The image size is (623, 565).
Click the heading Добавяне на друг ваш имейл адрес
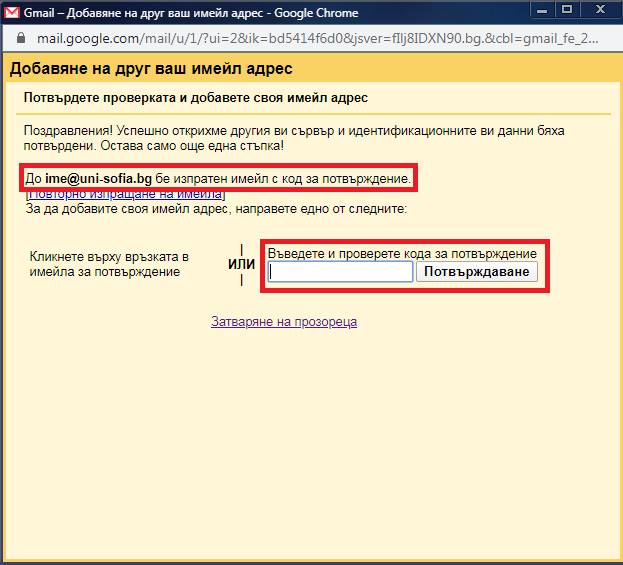[x=151, y=69]
